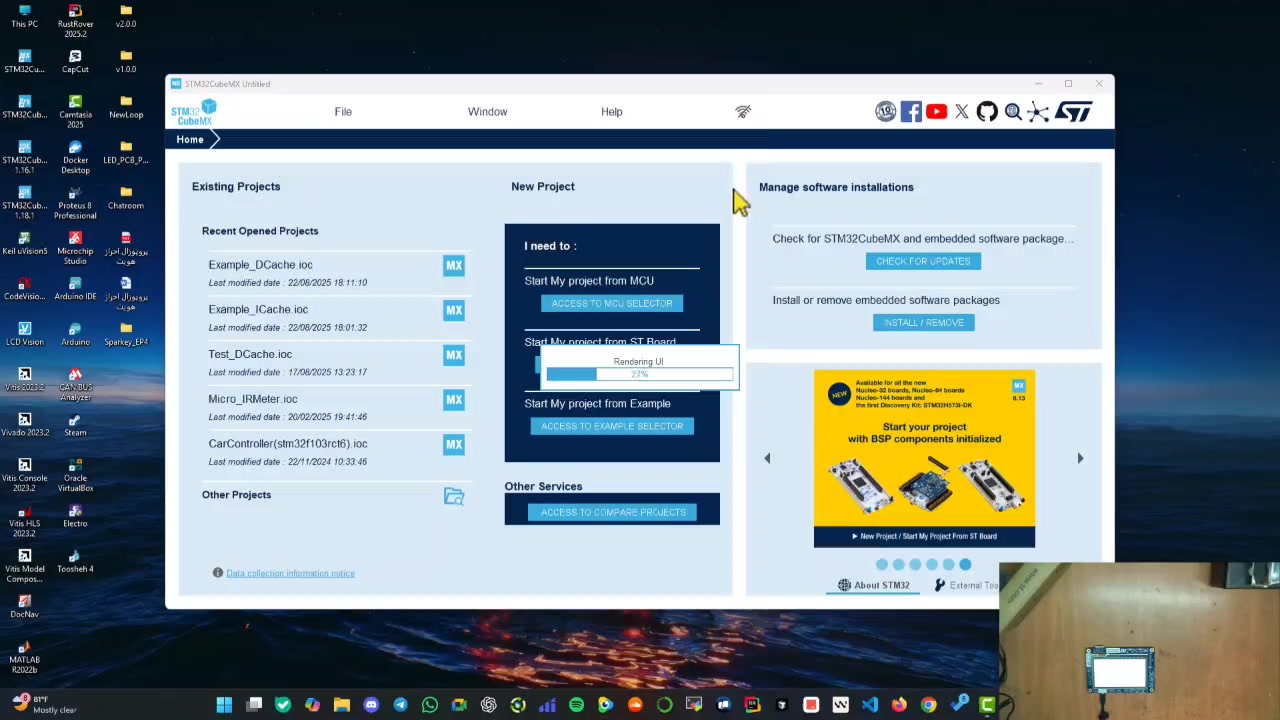Open the Window menu
The height and width of the screenshot is (720, 1280).
[x=488, y=112]
